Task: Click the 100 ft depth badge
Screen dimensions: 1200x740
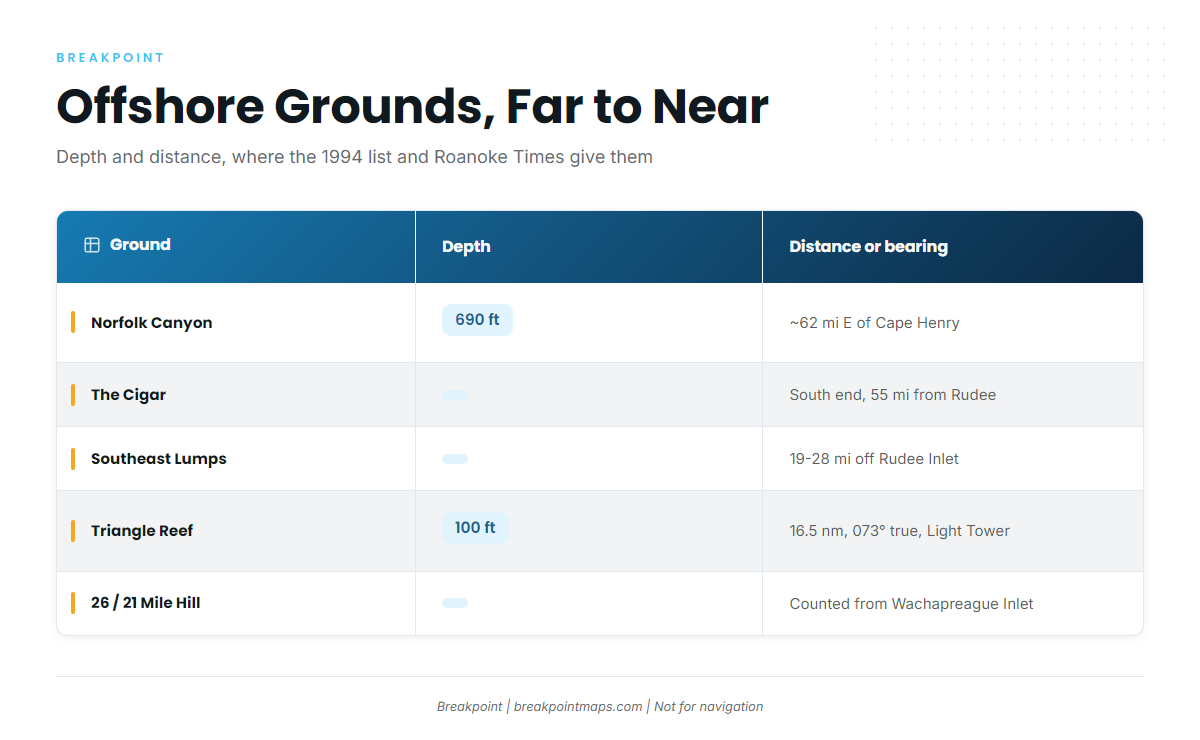Action: tap(475, 528)
